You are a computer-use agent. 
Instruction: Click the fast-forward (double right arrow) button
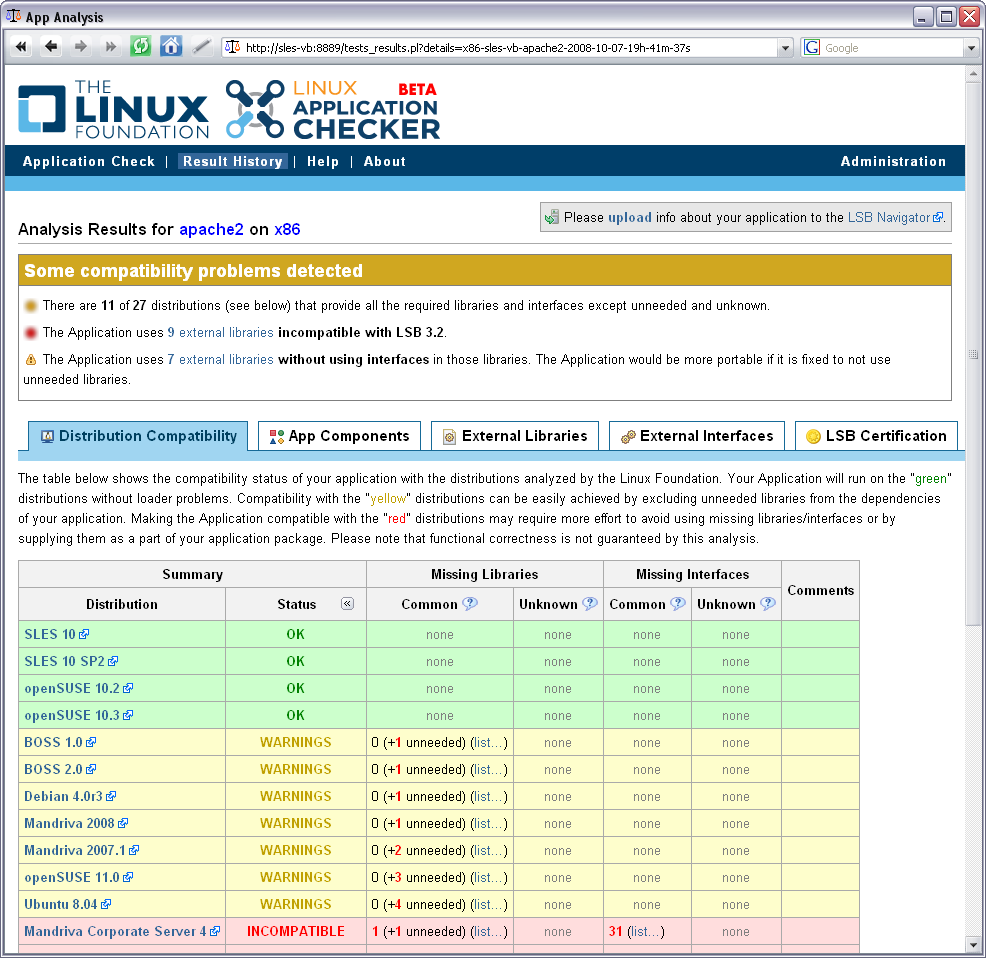tap(111, 47)
